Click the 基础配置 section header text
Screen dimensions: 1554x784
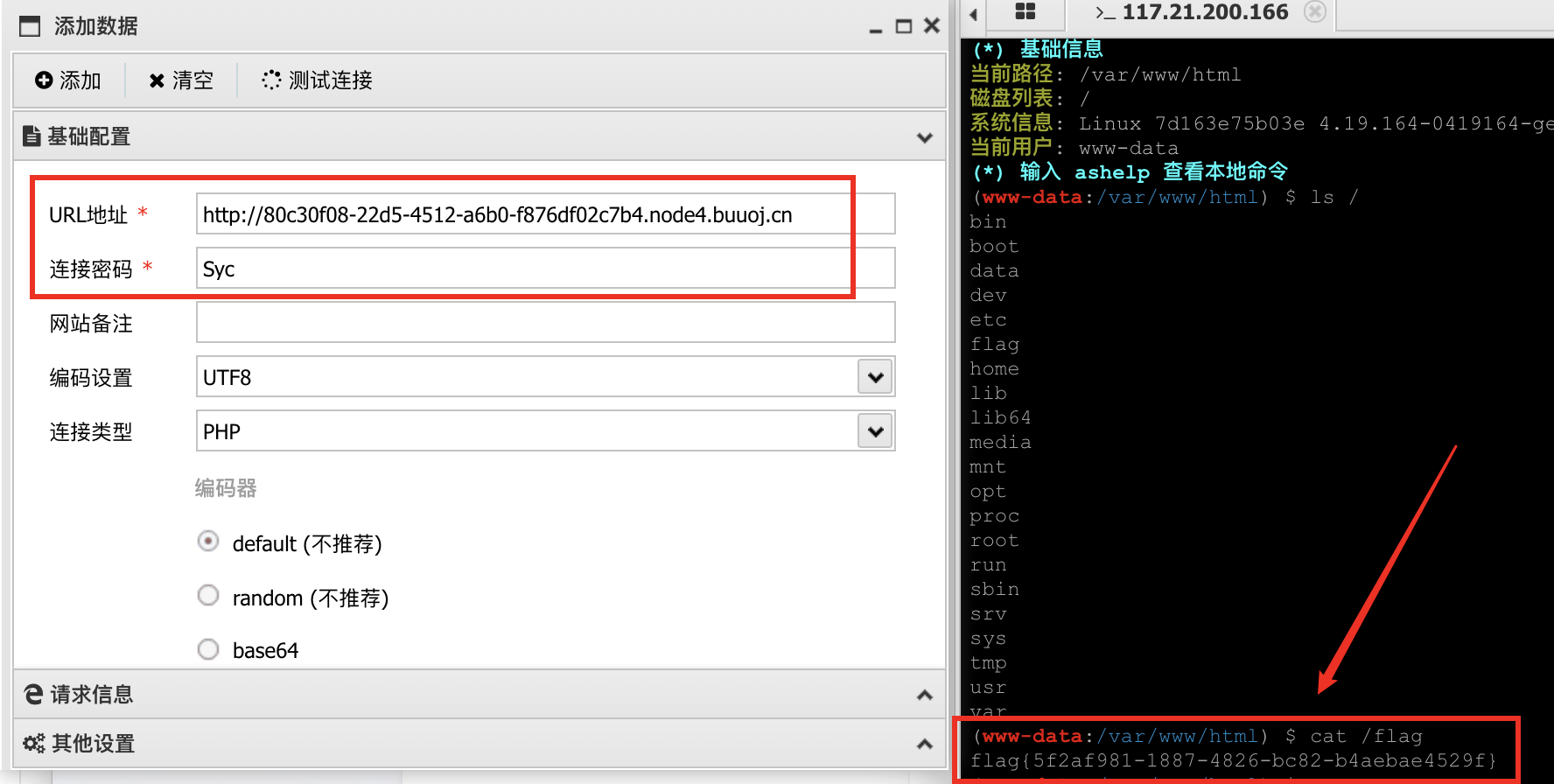(x=88, y=136)
